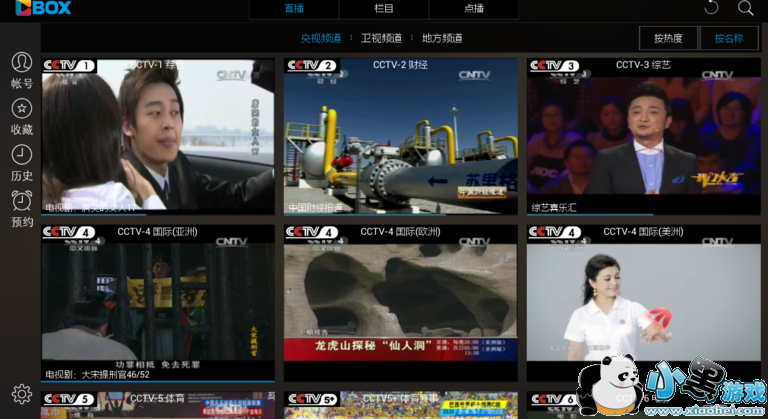Select the 地方频道 category
This screenshot has width=768, height=419.
[x=442, y=38]
